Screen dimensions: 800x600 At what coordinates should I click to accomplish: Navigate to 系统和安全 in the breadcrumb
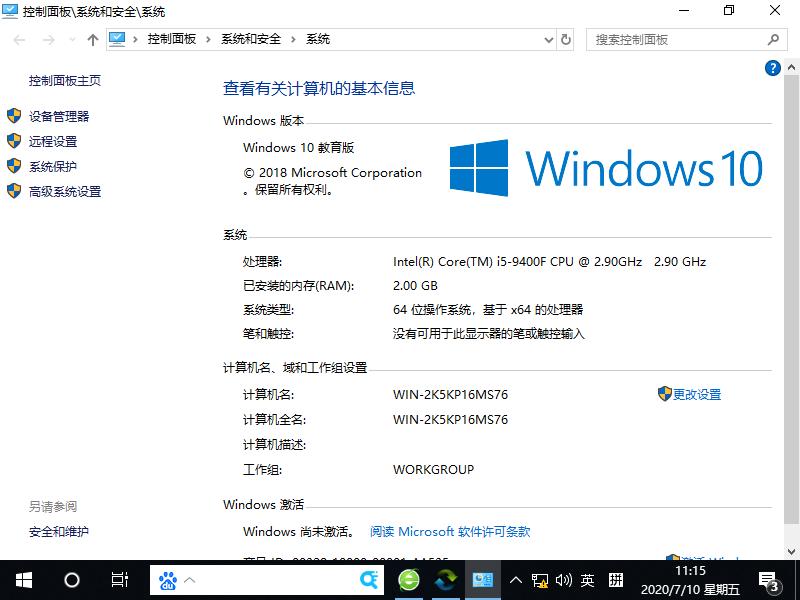click(x=248, y=39)
